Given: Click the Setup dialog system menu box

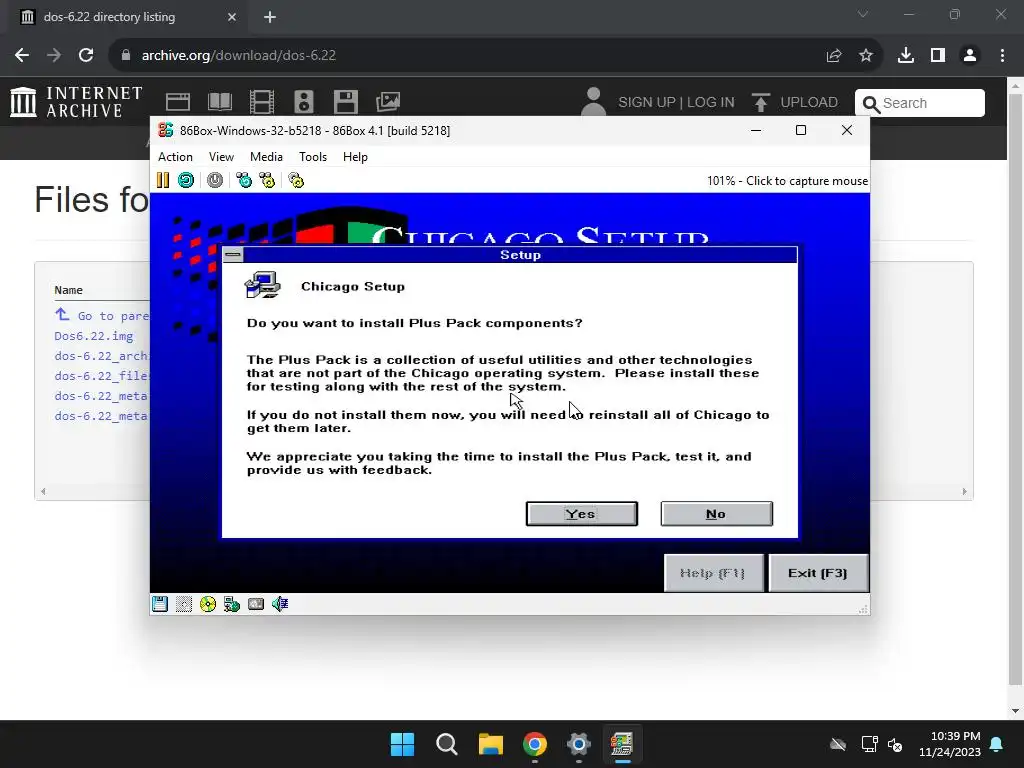Looking at the screenshot, I should [232, 255].
